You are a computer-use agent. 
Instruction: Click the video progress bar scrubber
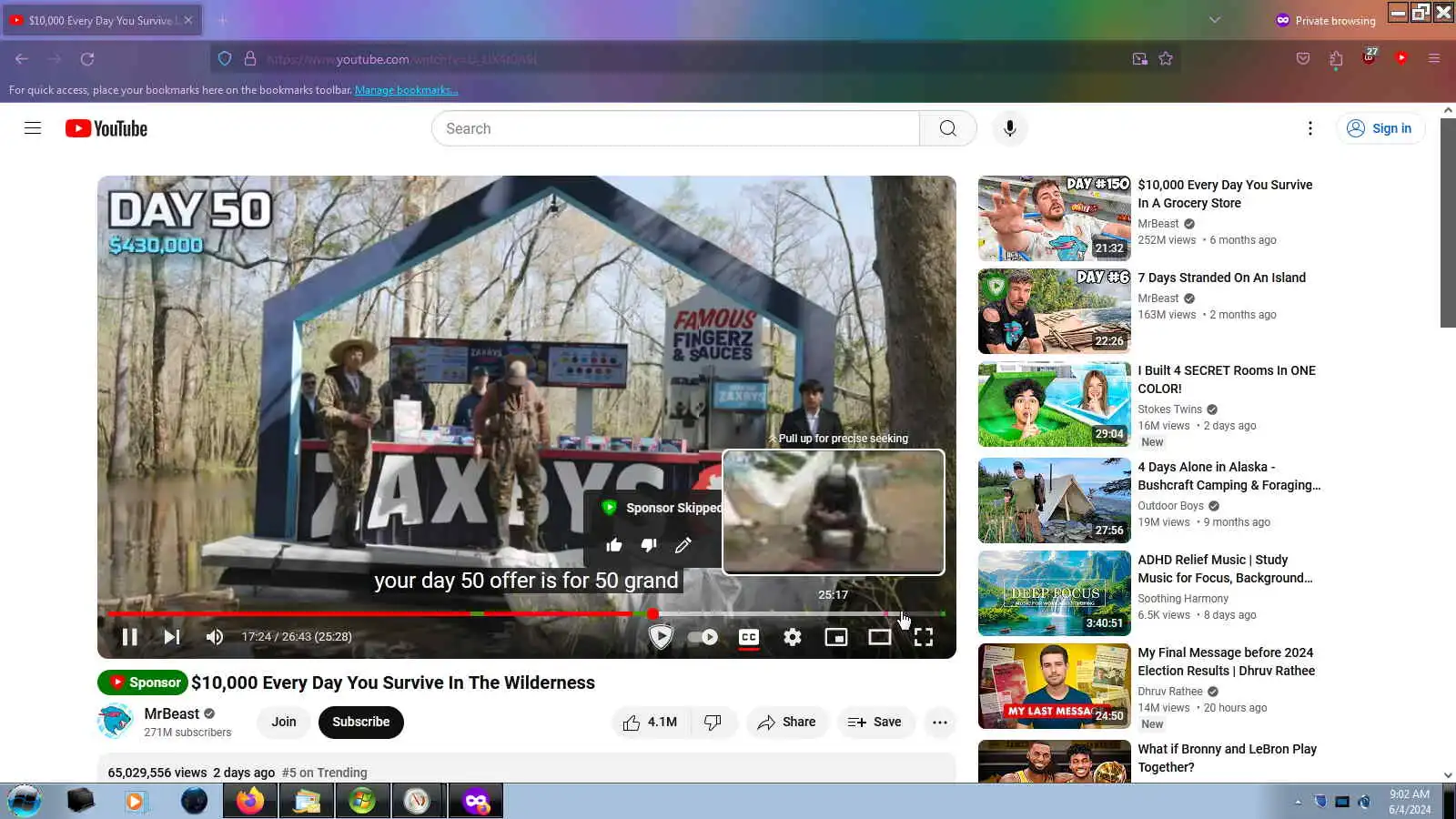click(x=652, y=614)
